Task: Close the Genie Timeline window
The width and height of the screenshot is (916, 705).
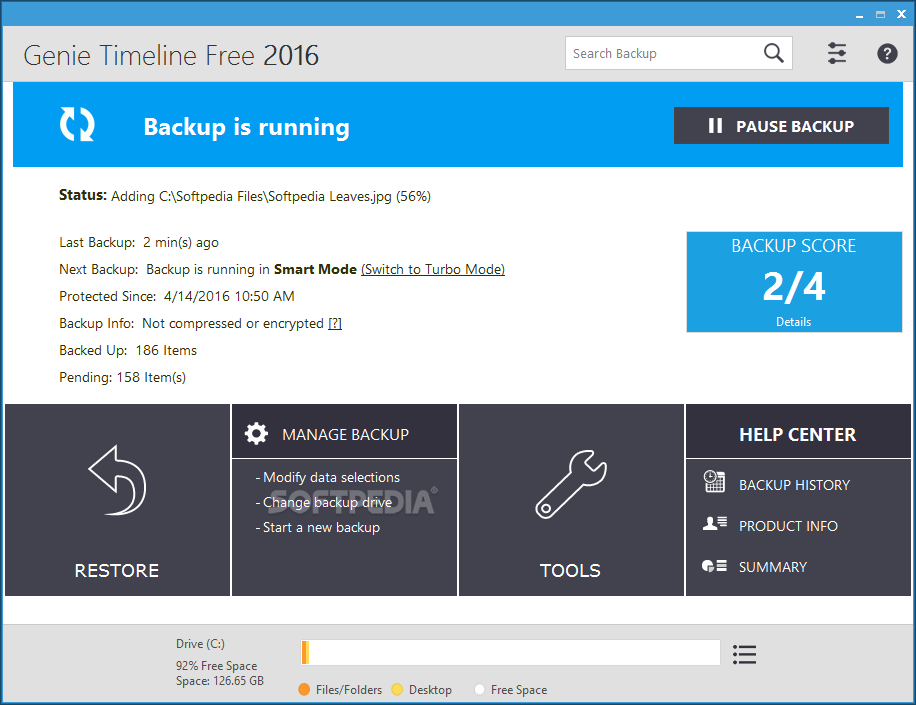Action: point(901,15)
